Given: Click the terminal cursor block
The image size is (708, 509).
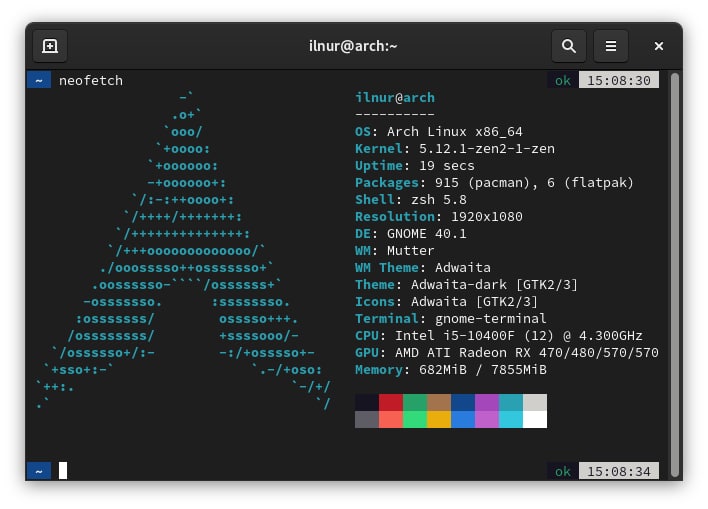Looking at the screenshot, I should pos(63,471).
